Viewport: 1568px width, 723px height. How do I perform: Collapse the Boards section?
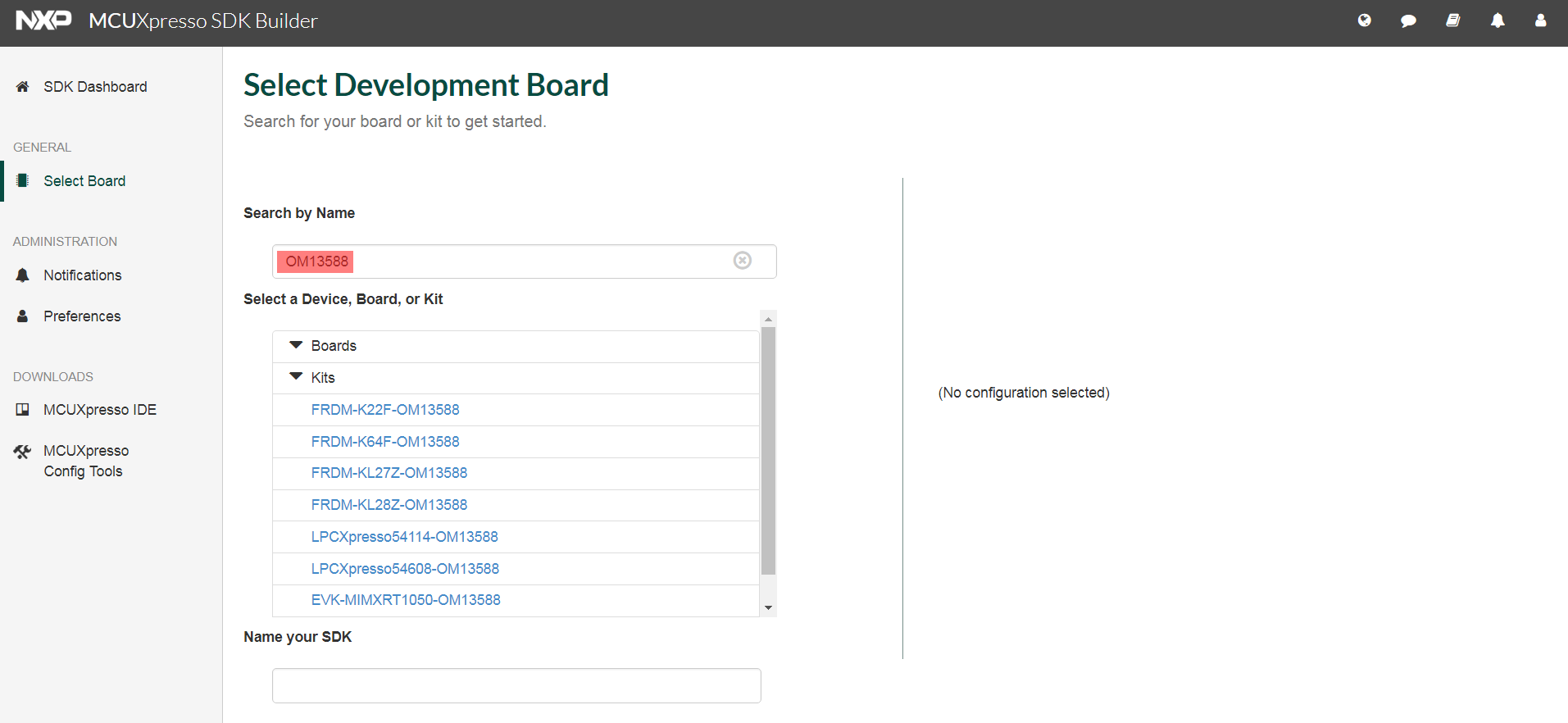[x=297, y=346]
